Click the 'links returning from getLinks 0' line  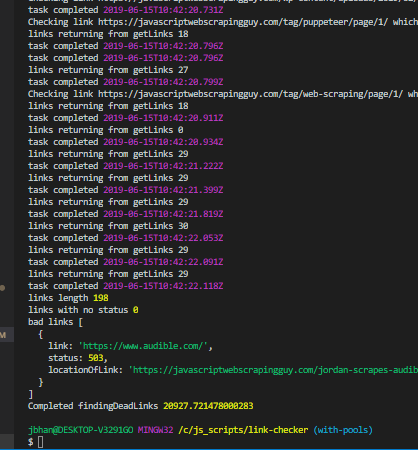point(106,130)
